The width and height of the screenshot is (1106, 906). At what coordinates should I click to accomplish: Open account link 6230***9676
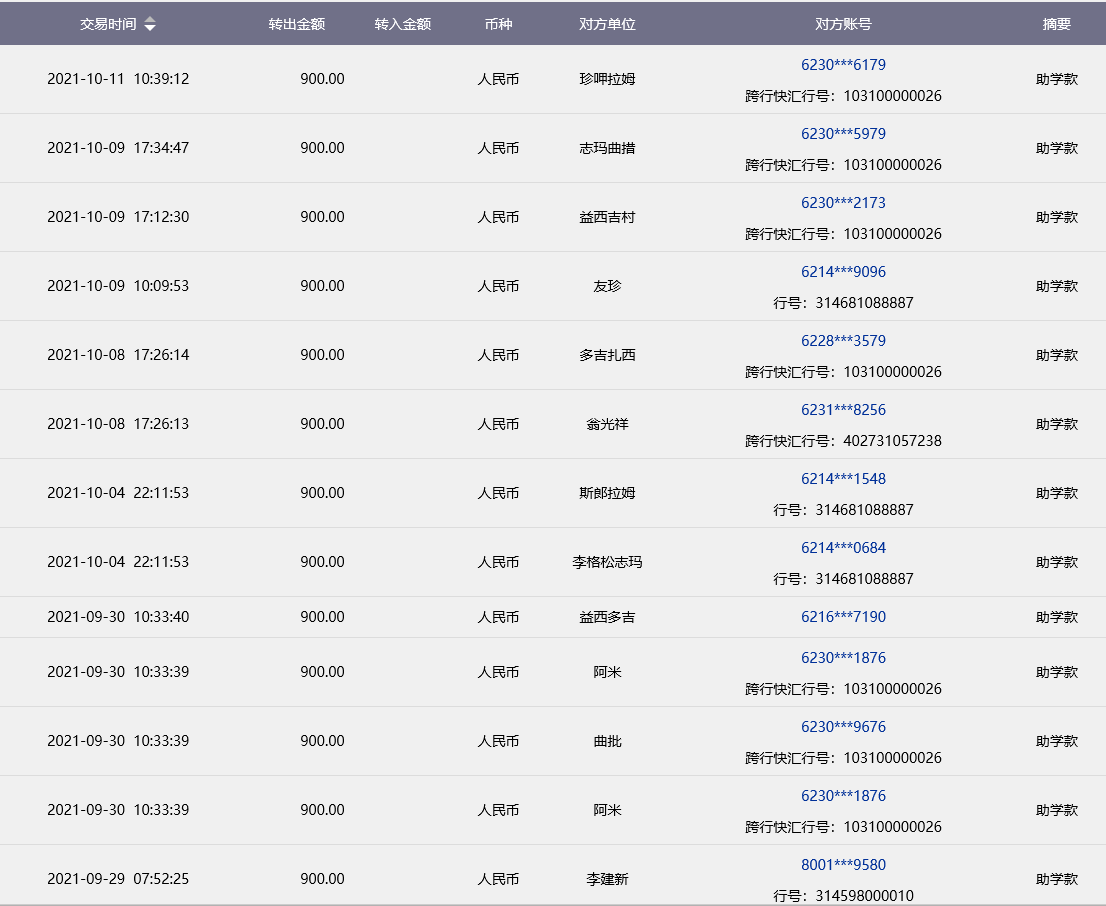coord(843,727)
